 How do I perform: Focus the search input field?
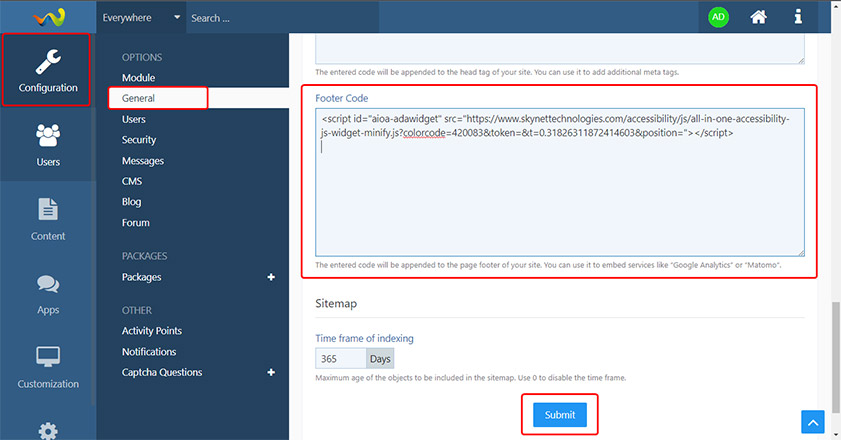point(282,18)
